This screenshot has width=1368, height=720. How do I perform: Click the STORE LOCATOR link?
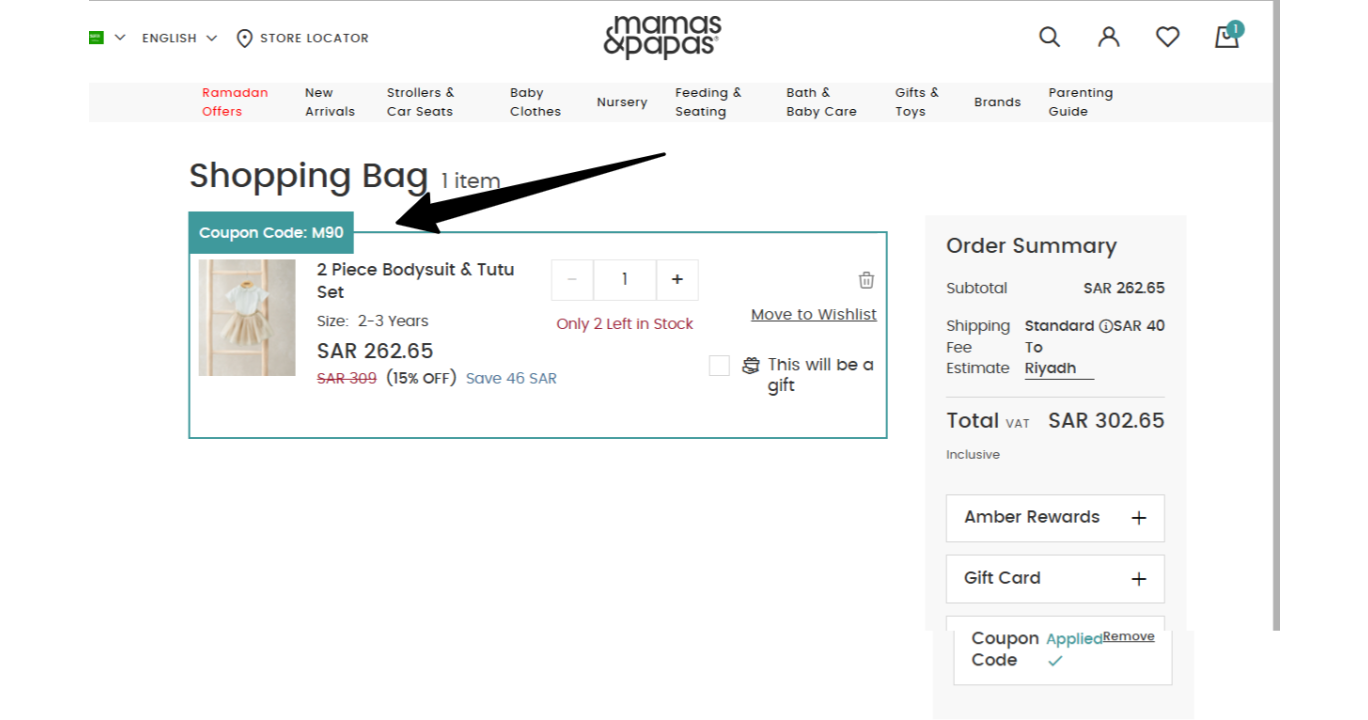click(x=314, y=38)
